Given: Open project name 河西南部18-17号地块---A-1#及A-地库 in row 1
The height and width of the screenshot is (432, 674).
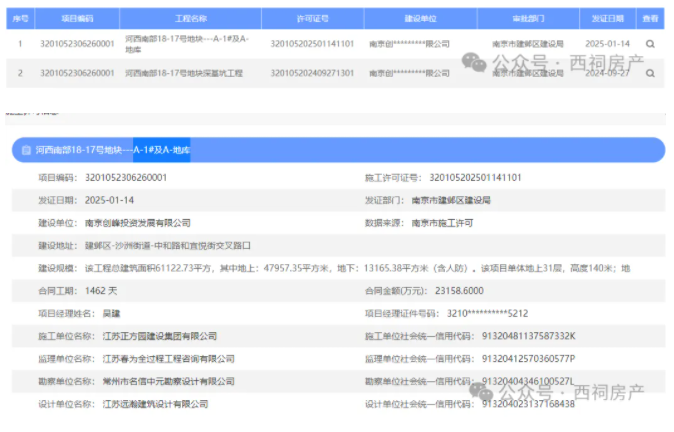Looking at the screenshot, I should pos(187,43).
